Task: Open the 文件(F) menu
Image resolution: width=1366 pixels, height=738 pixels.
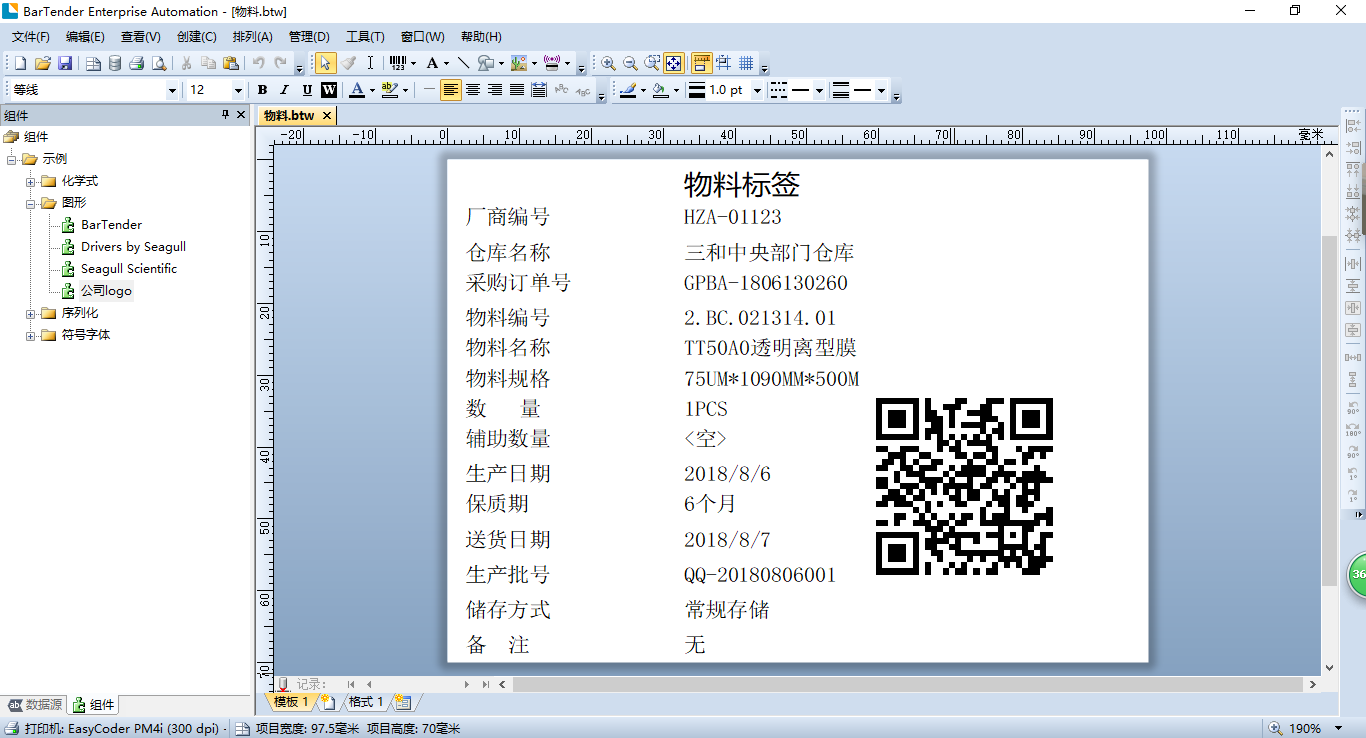Action: click(30, 37)
